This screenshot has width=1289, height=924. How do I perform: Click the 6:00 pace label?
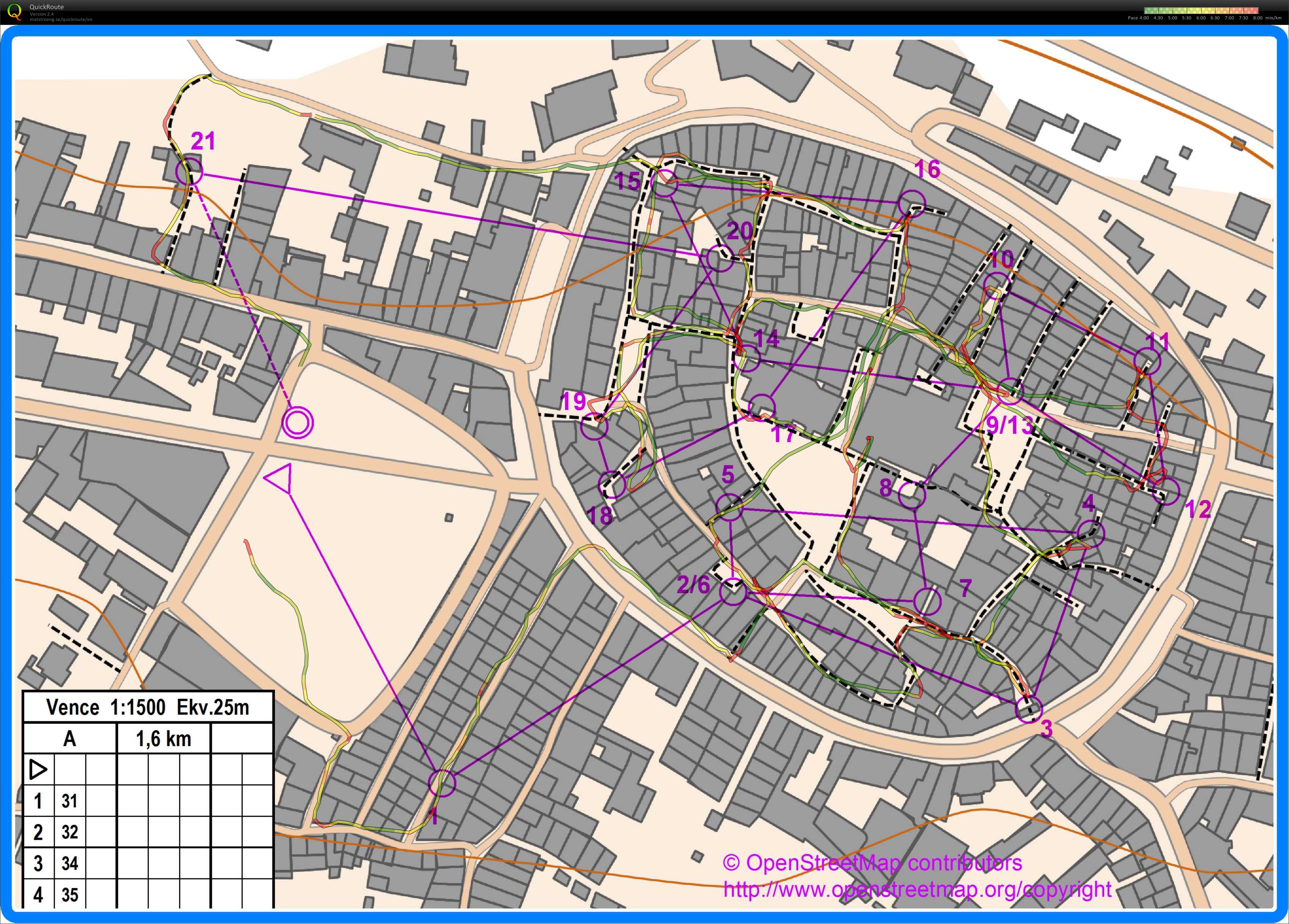(1201, 18)
